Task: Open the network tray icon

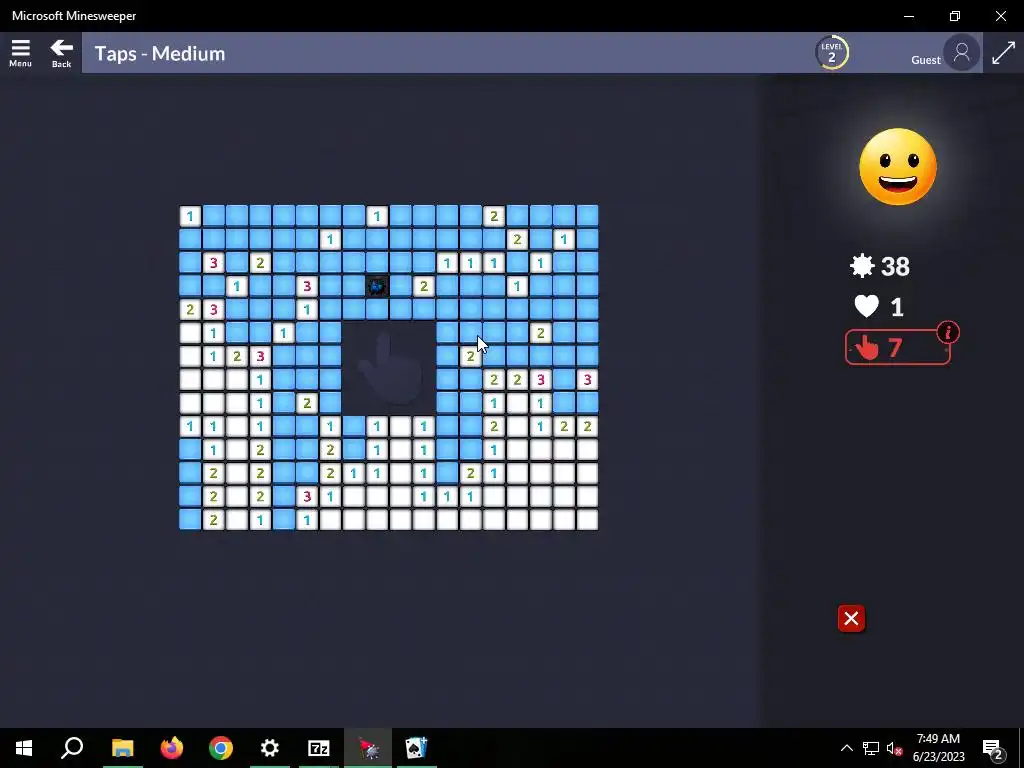Action: coord(871,748)
